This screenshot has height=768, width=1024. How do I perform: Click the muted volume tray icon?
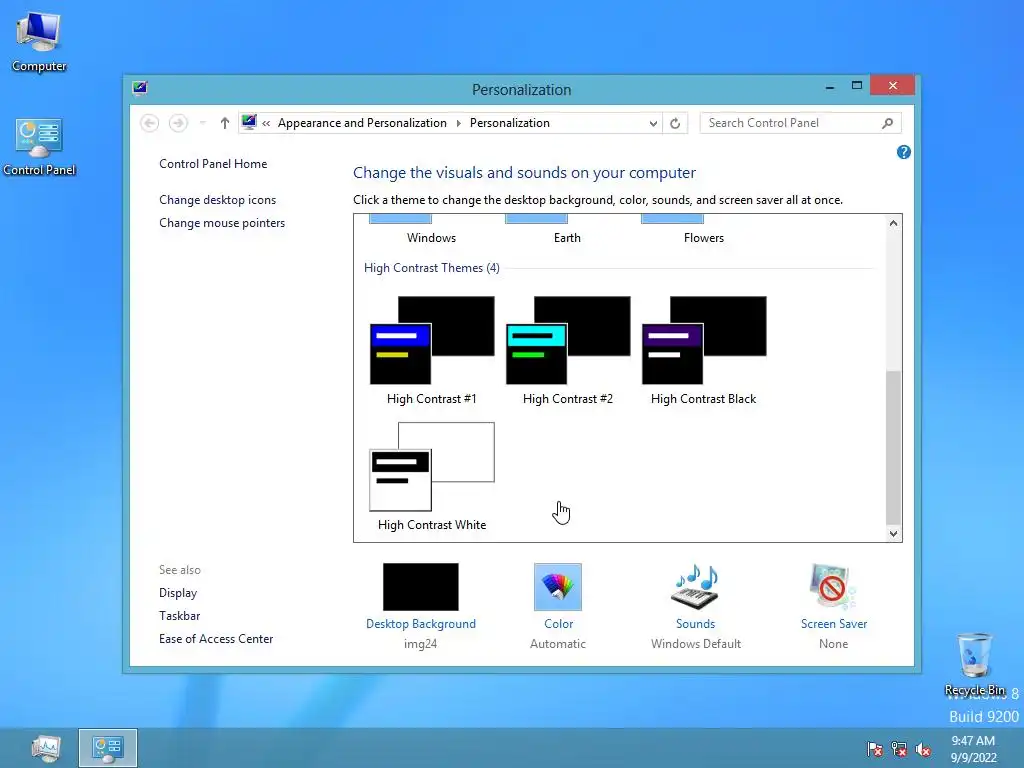pyautogui.click(x=923, y=749)
